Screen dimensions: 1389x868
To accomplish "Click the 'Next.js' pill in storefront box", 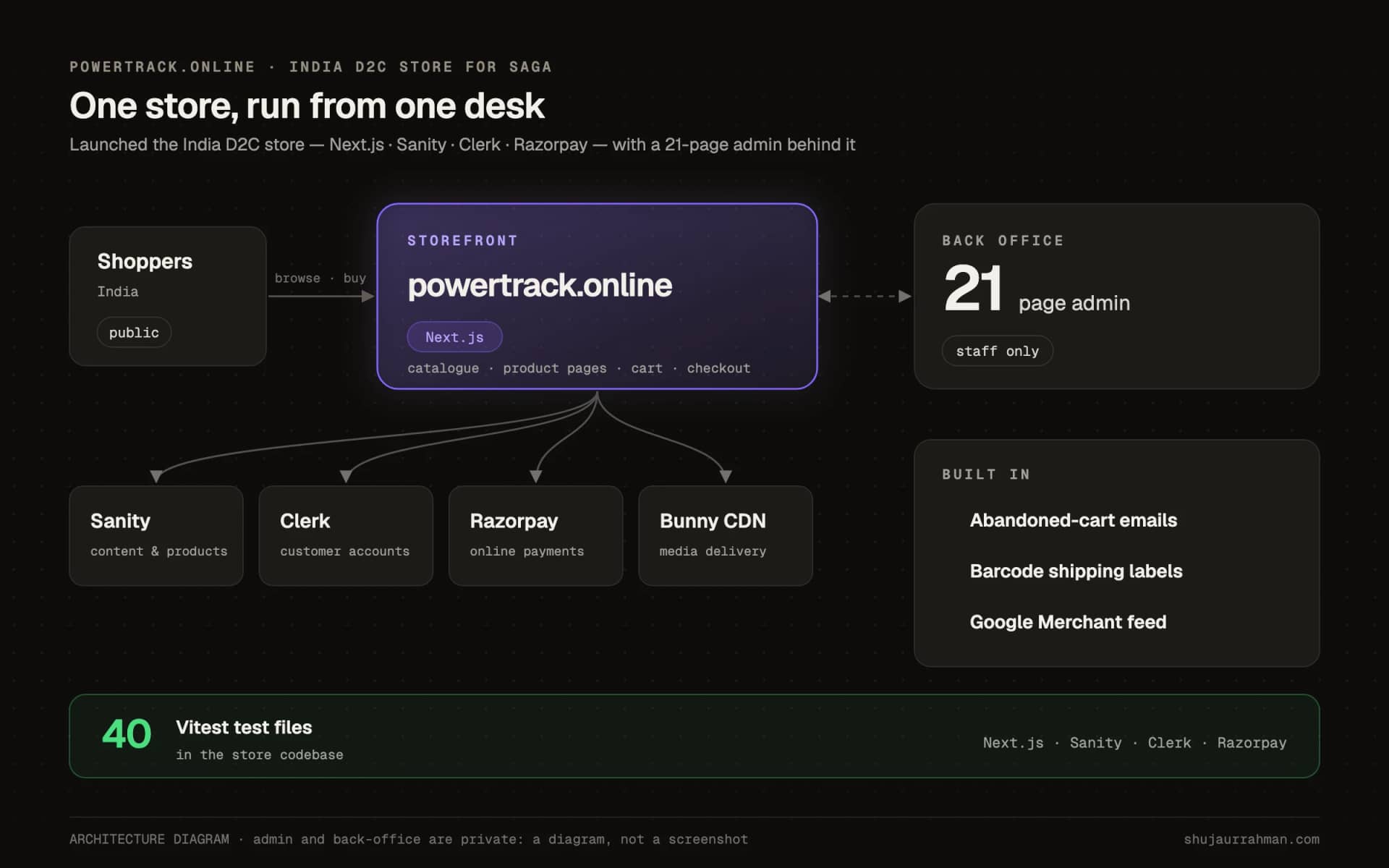I will tap(454, 337).
